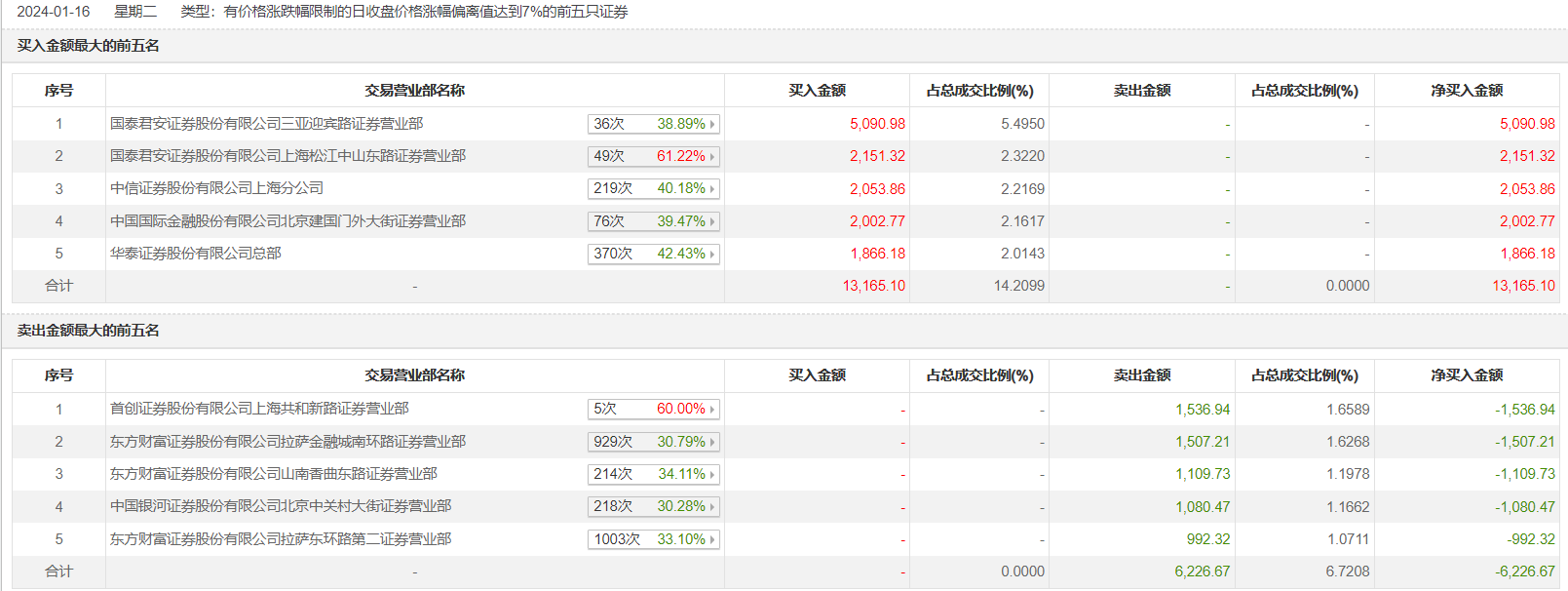Click 中信证券股份有限公司上海分公司 link
Screen dimensions: 1568x591
pos(216,188)
